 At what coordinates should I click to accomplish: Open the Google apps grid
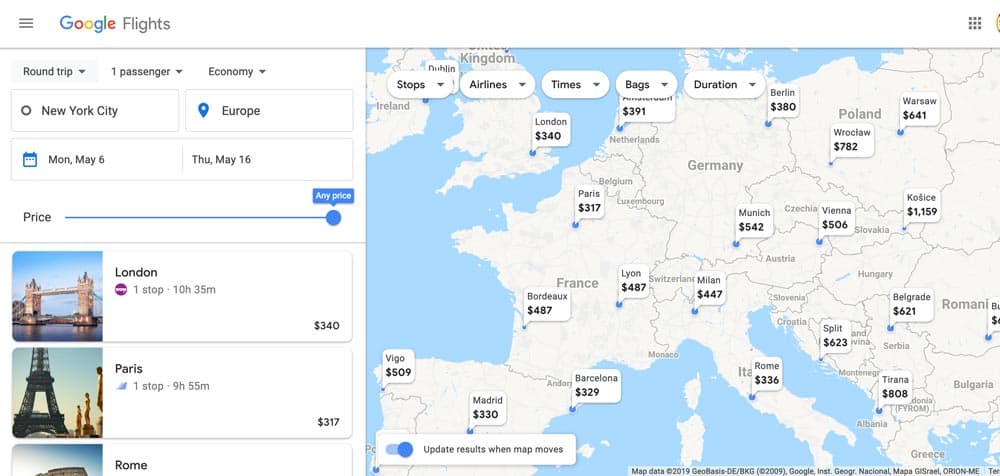974,23
